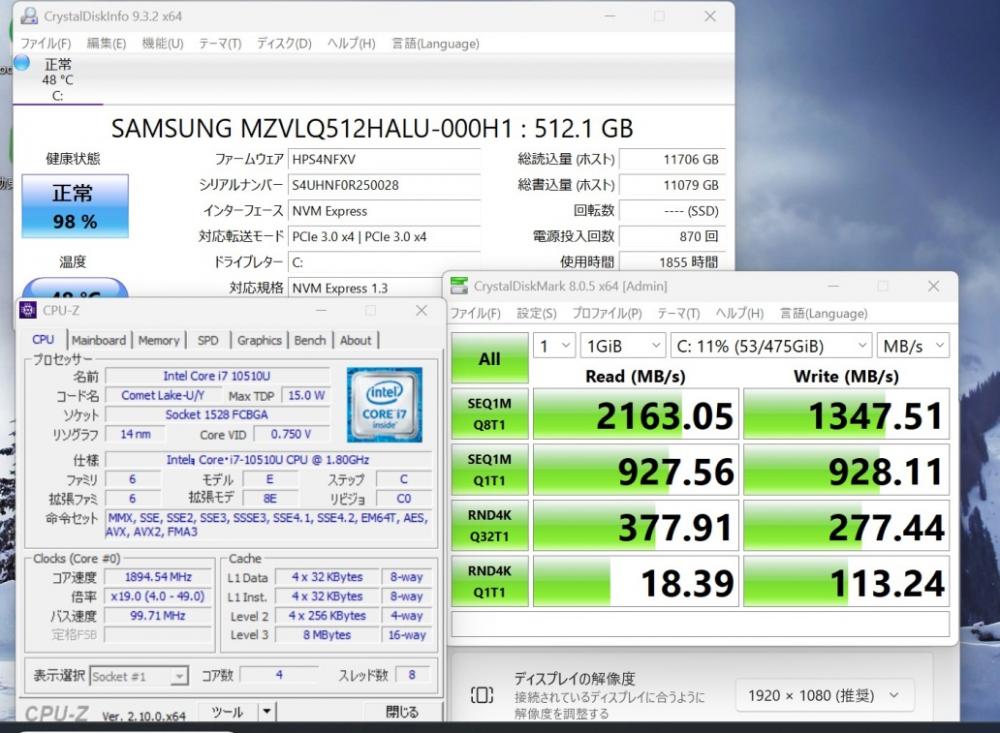Screen dimensions: 1000x733
Task: Click SEQ1M Q8T1 read result 2163.05
Action: coord(635,415)
